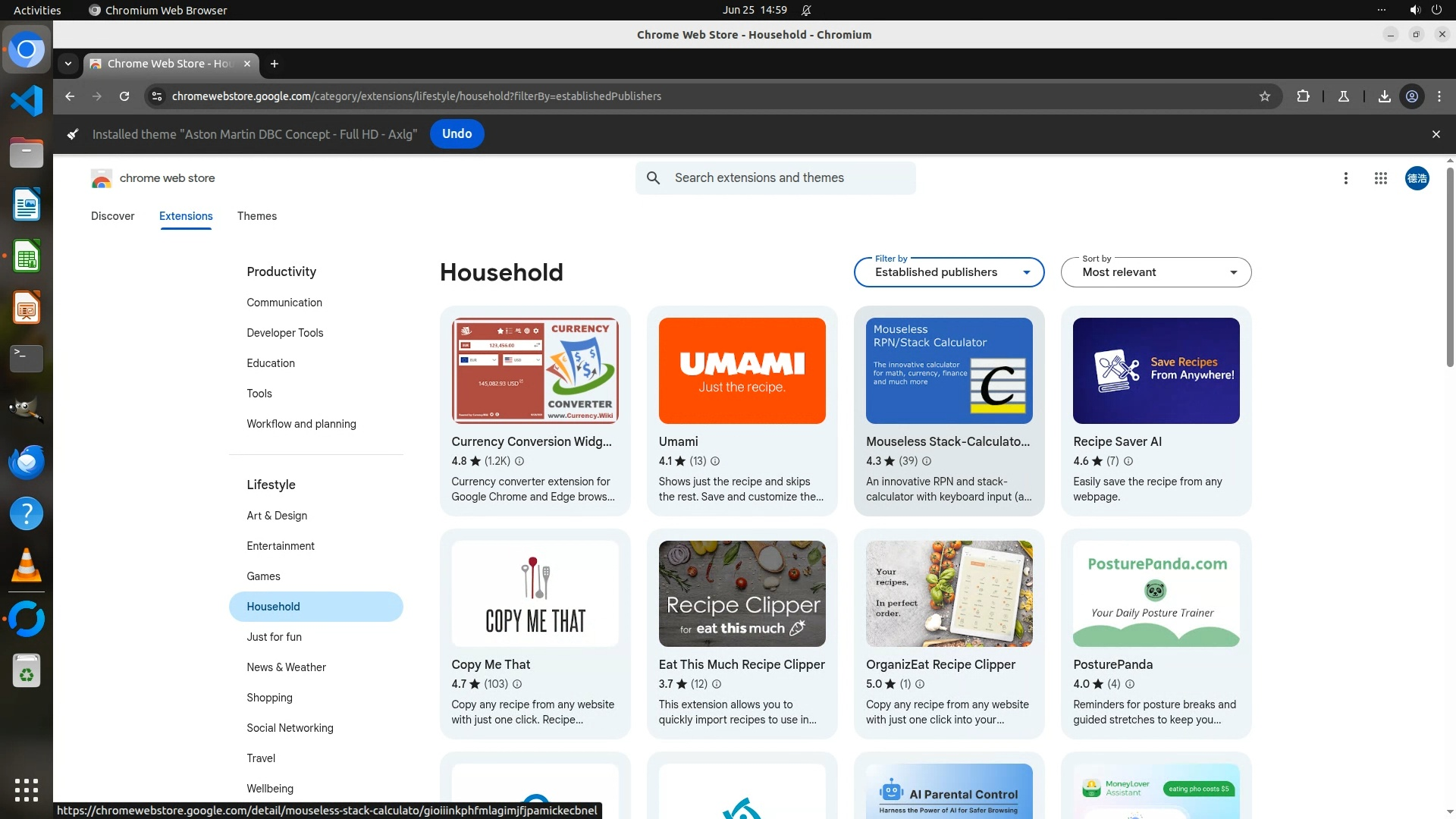Select the Shopping category link
The width and height of the screenshot is (1456, 819).
coord(269,698)
